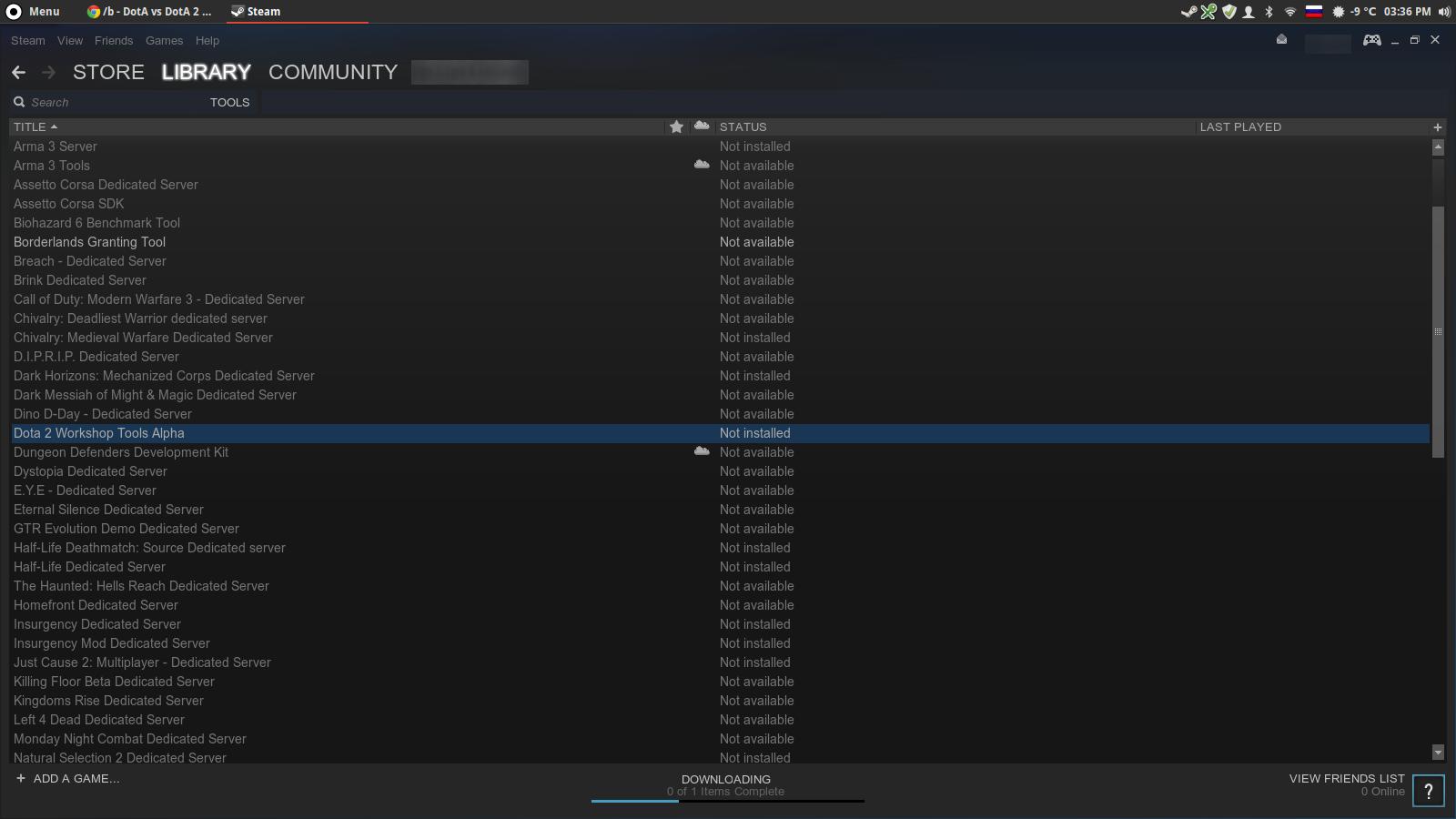Open VIEW FRIENDS LIST
1456x819 pixels.
1347,778
